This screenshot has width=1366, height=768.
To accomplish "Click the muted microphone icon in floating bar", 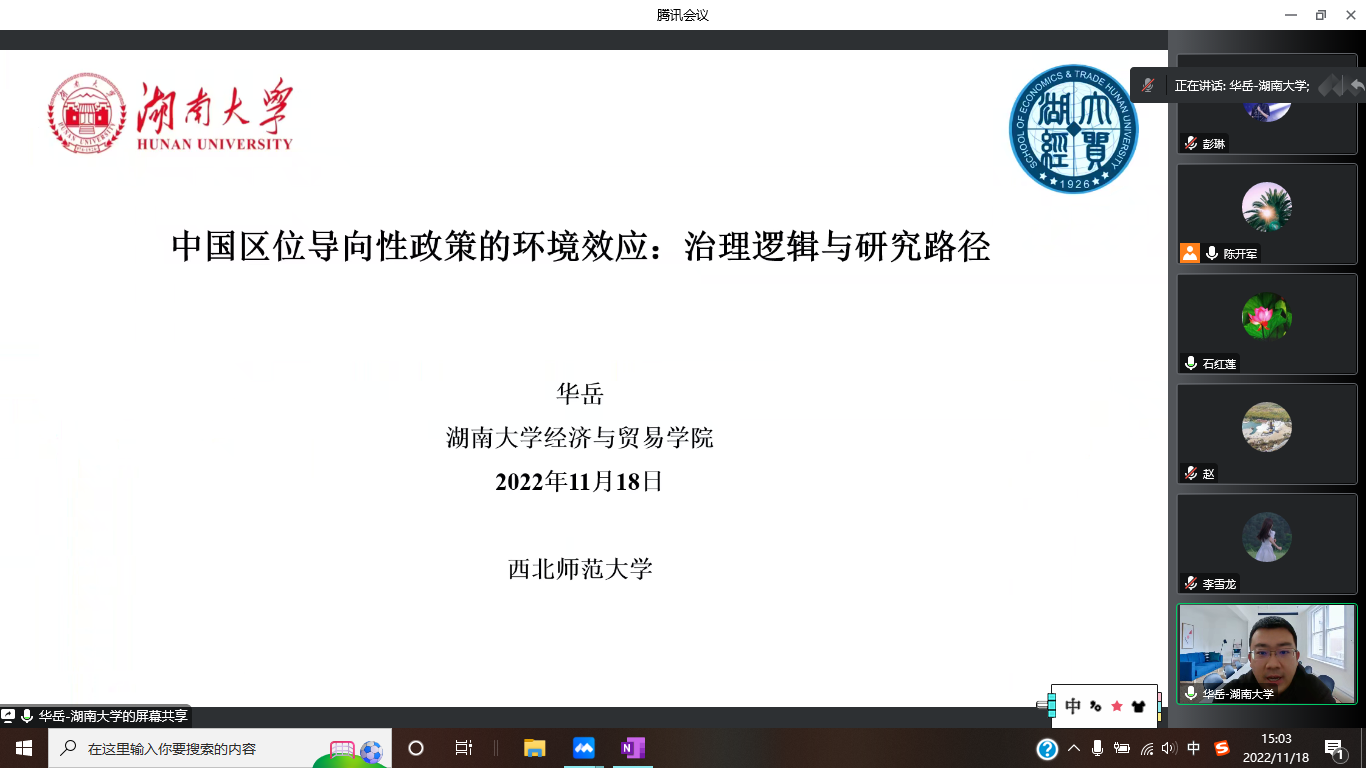I will pos(1148,86).
